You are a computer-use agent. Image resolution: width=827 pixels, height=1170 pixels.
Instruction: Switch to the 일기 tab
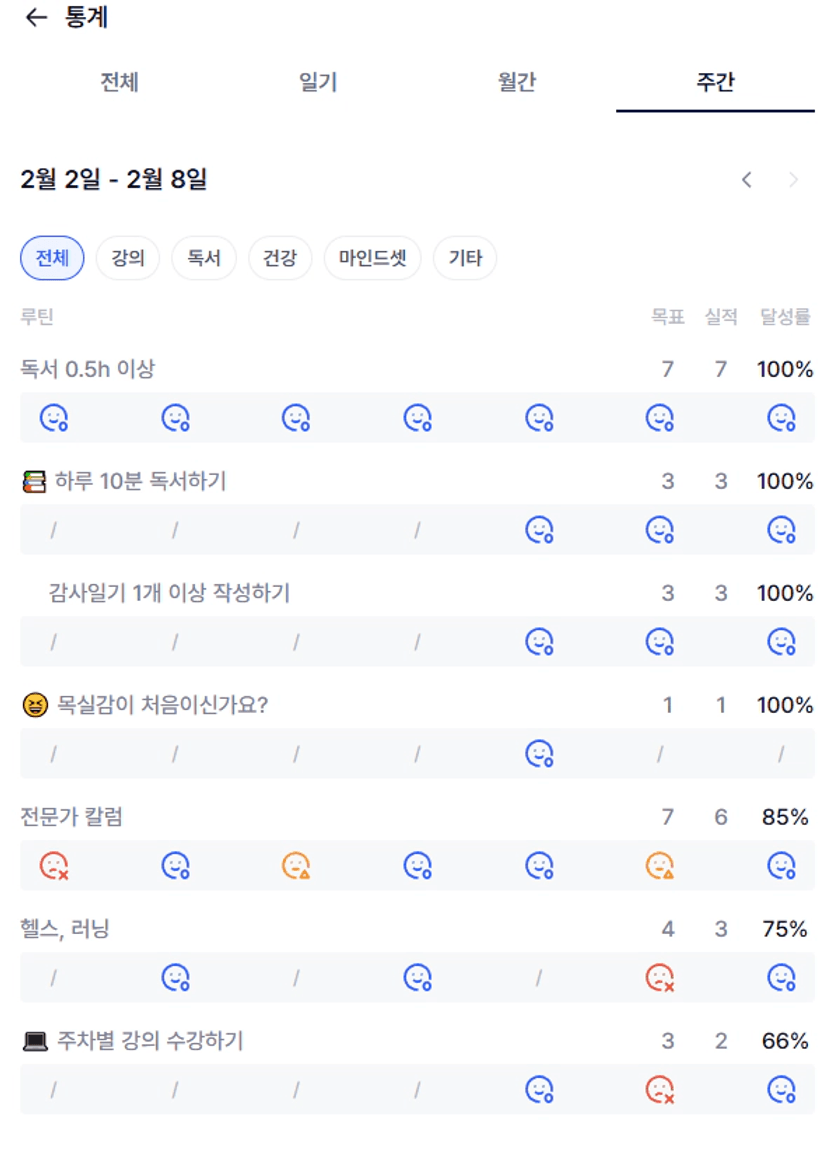(318, 82)
